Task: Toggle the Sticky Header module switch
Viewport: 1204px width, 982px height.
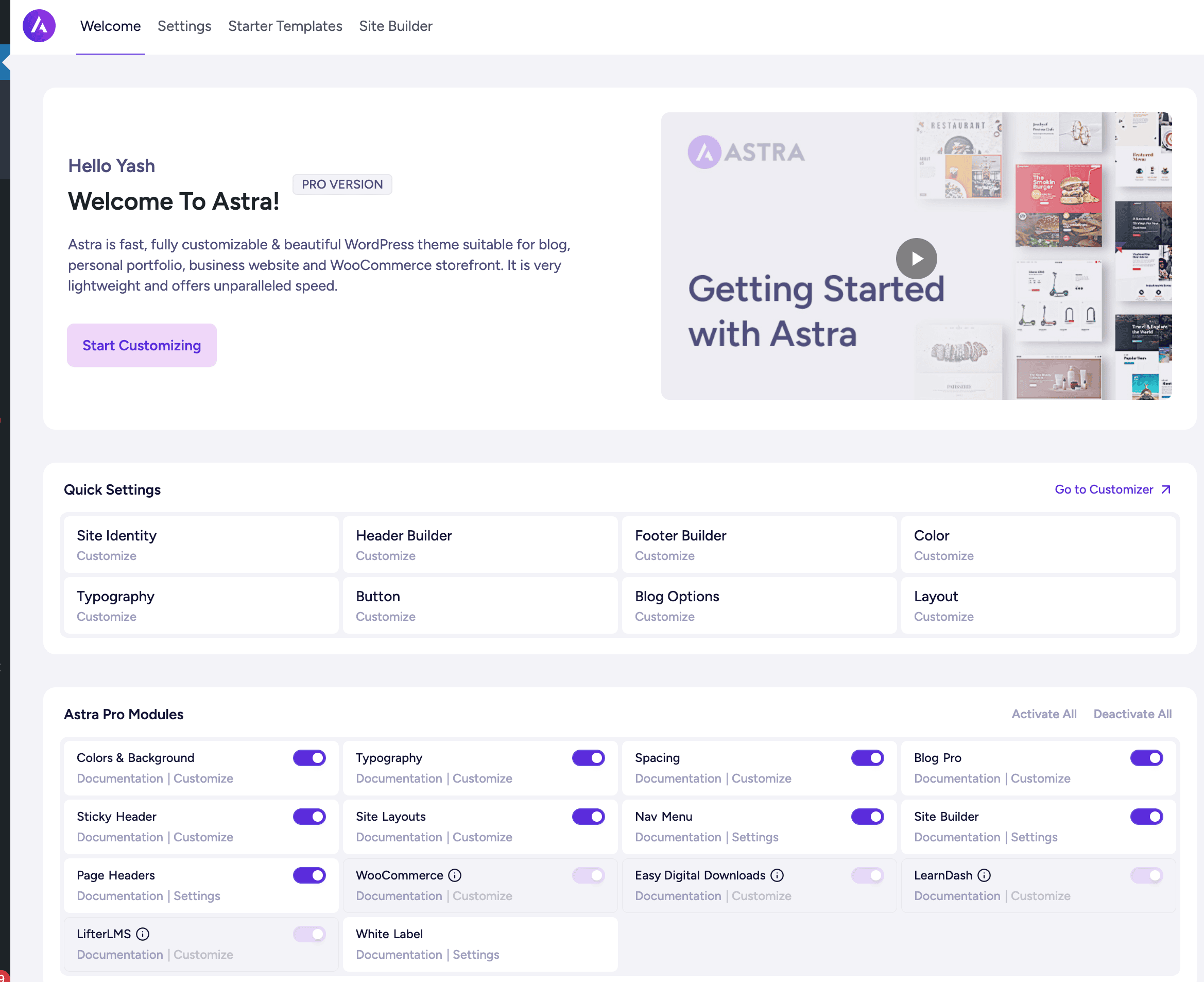Action: tap(309, 816)
